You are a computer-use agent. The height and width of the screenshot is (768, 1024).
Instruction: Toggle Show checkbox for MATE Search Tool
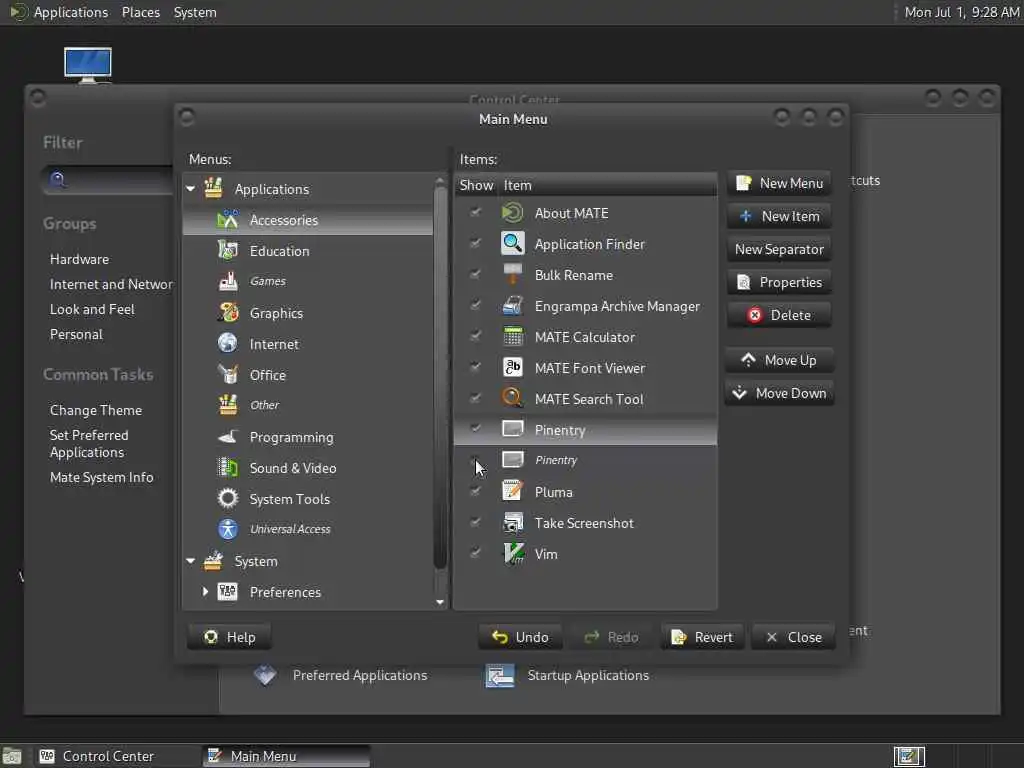tap(475, 398)
